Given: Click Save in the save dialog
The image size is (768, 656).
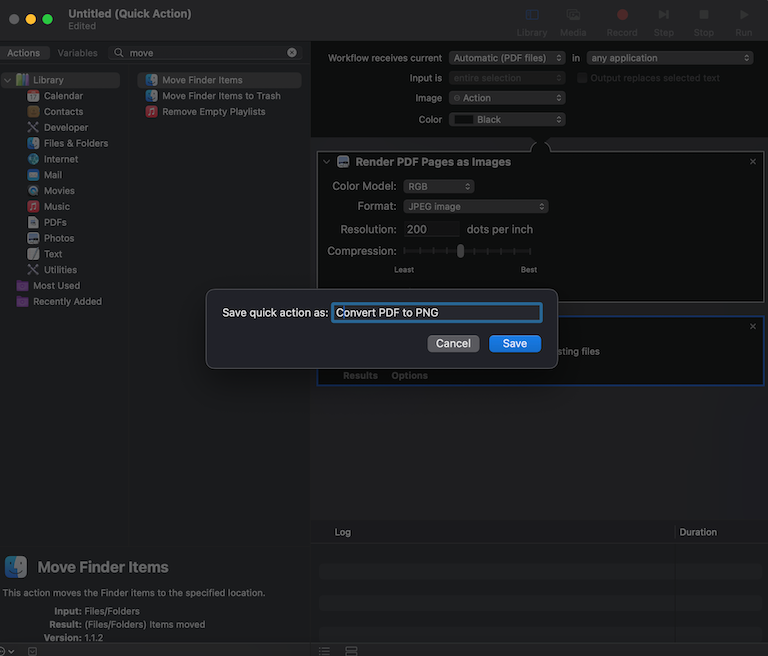Looking at the screenshot, I should click(515, 343).
